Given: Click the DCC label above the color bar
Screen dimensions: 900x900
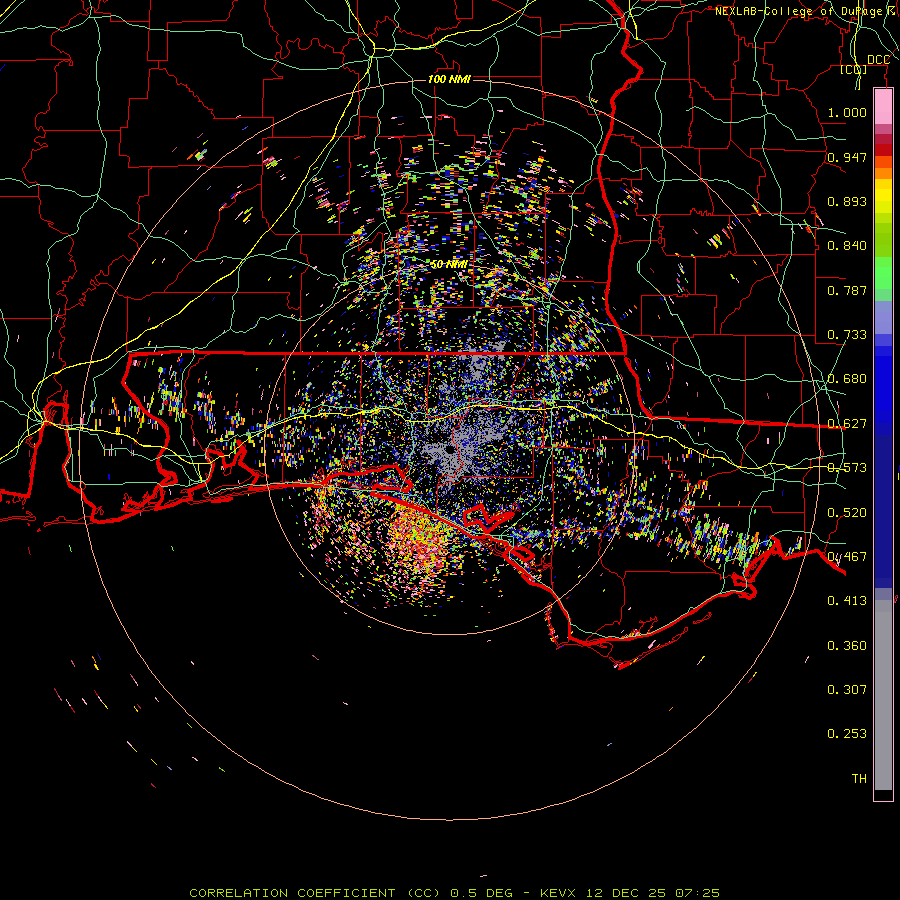Looking at the screenshot, I should (878, 60).
